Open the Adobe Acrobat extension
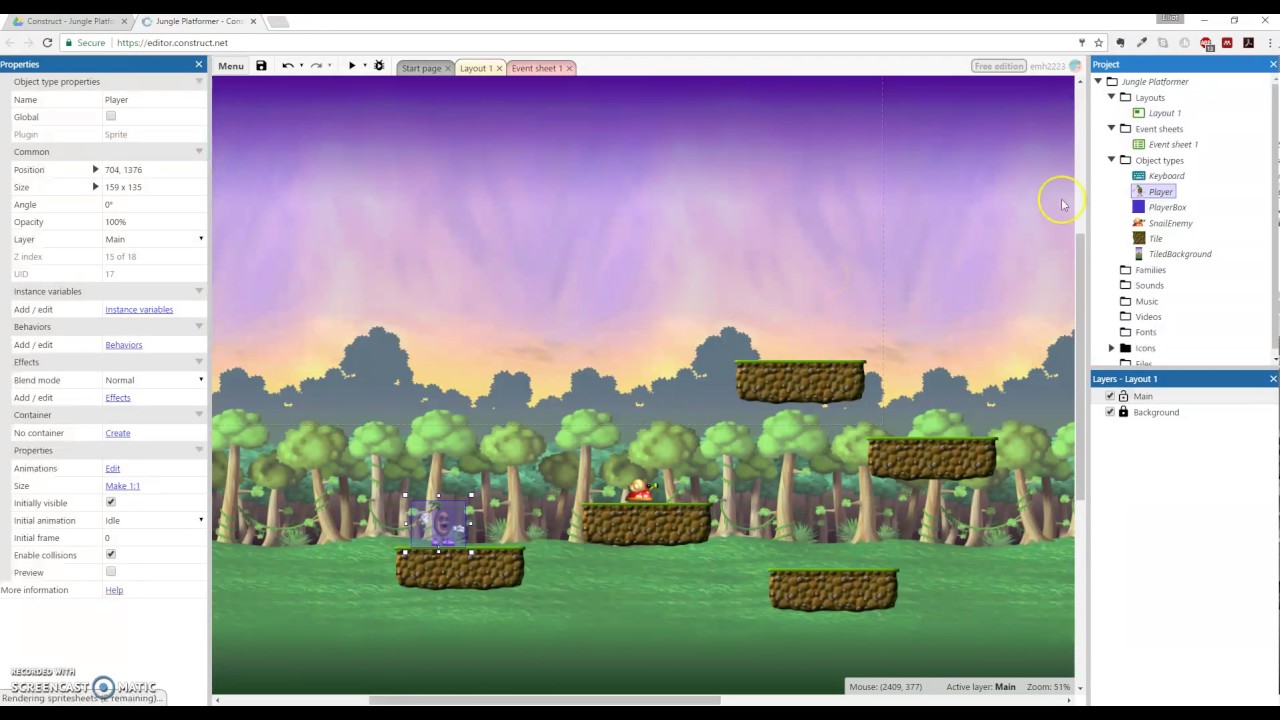The image size is (1280, 720). pyautogui.click(x=1248, y=43)
